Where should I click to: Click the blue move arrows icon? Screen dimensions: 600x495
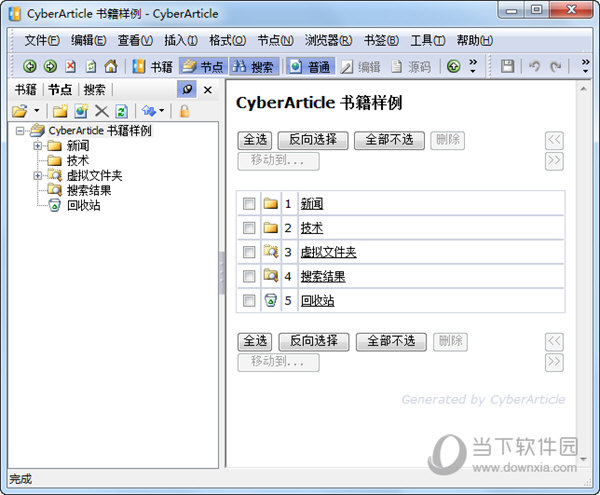[x=148, y=111]
